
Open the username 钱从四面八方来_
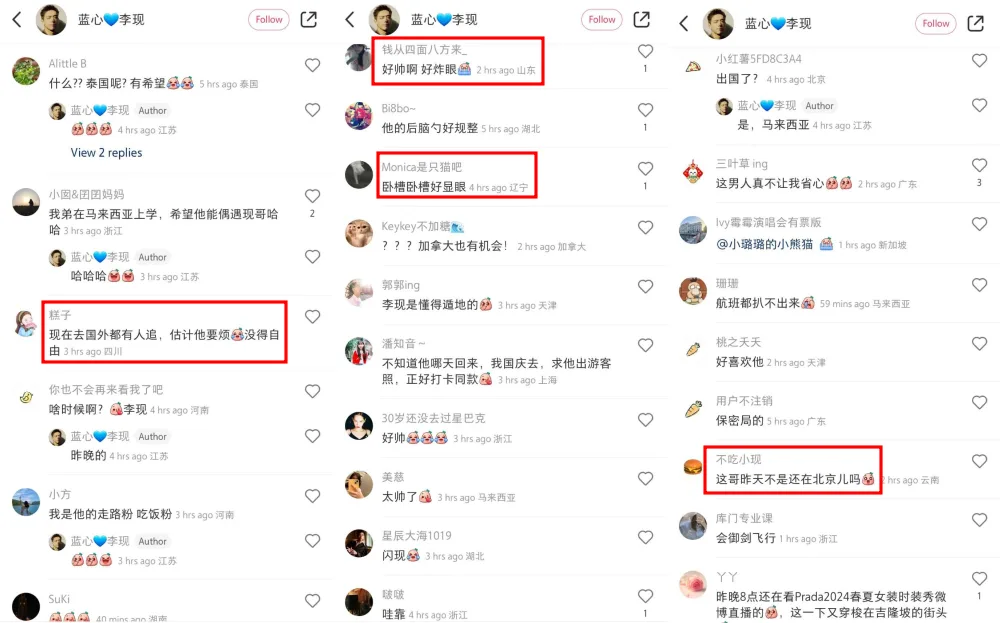(x=424, y=50)
